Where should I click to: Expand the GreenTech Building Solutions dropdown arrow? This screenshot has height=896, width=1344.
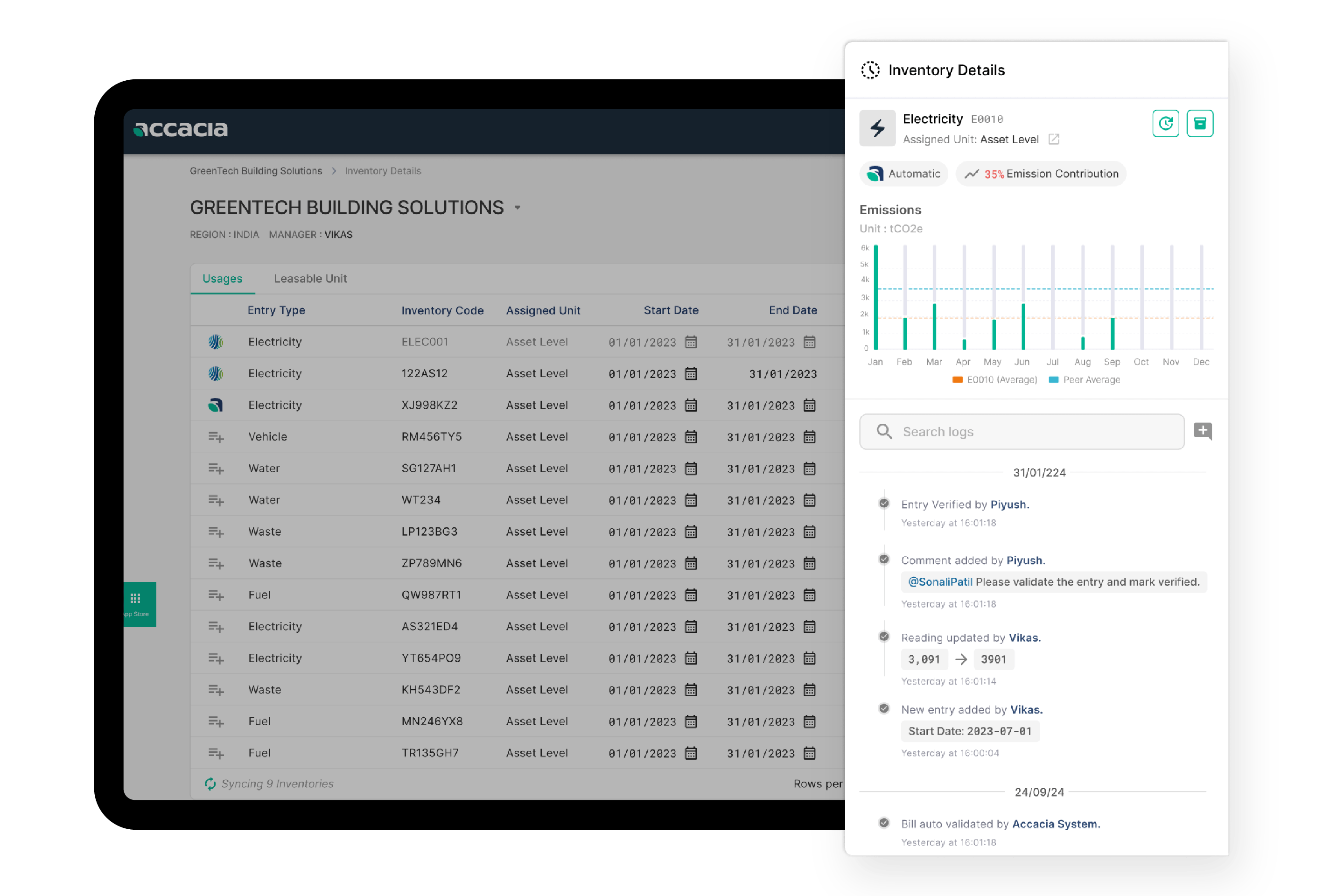(517, 207)
